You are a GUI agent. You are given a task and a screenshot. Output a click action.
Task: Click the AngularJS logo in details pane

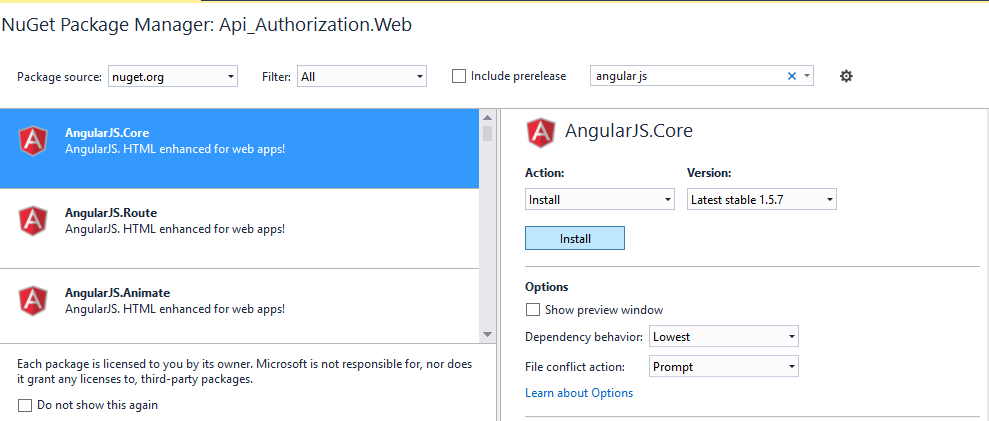coord(541,133)
